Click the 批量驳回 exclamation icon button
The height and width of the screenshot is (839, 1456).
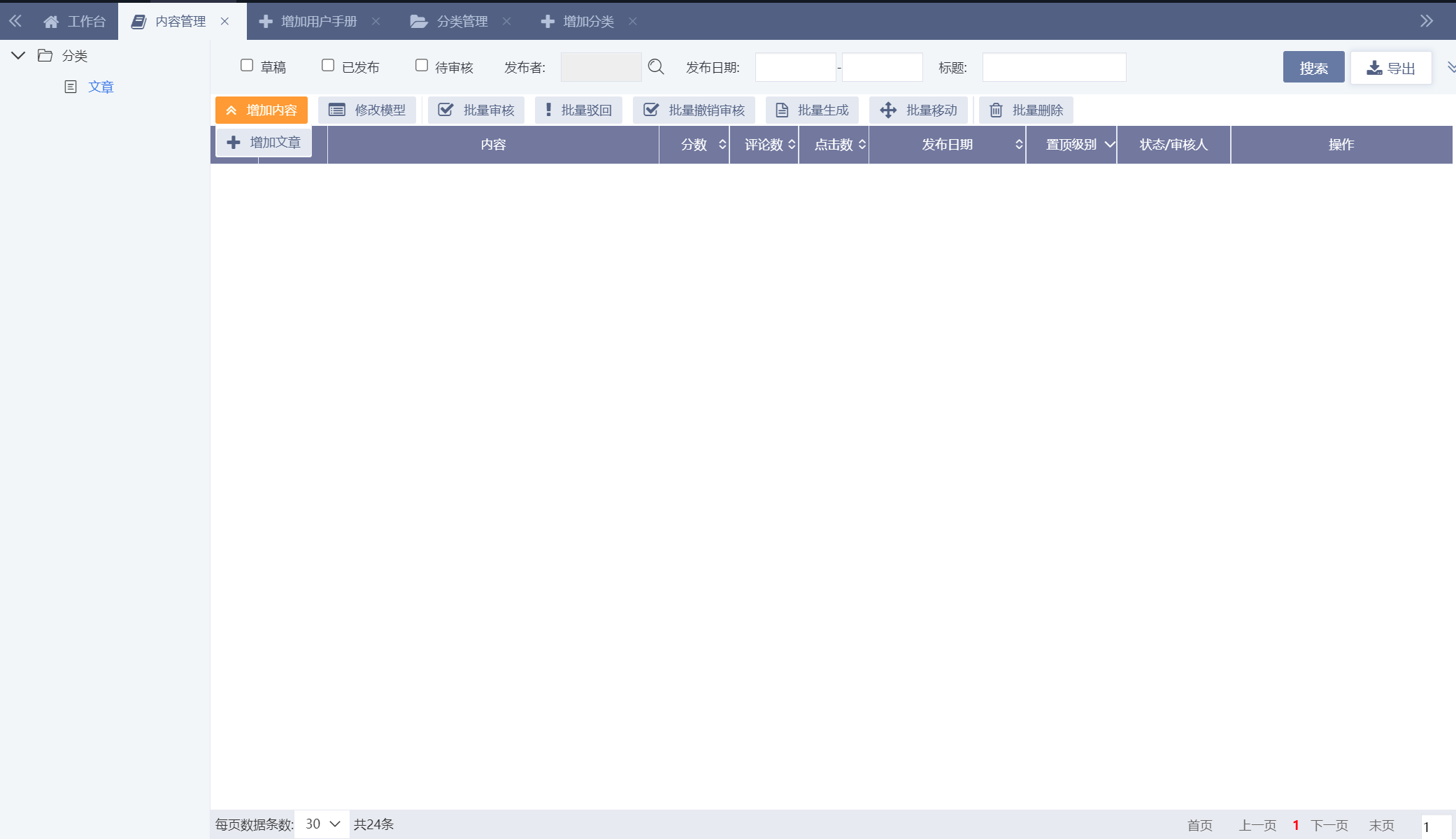pyautogui.click(x=578, y=110)
